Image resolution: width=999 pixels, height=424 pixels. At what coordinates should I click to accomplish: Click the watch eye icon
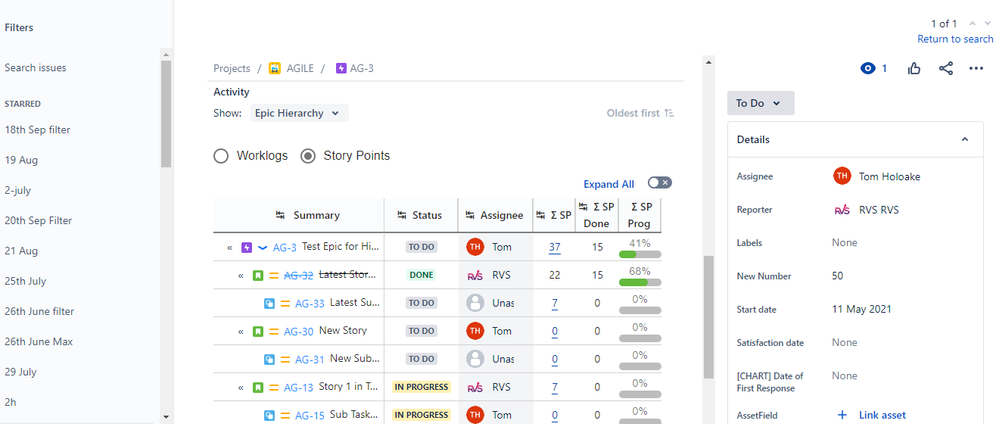[x=868, y=69]
